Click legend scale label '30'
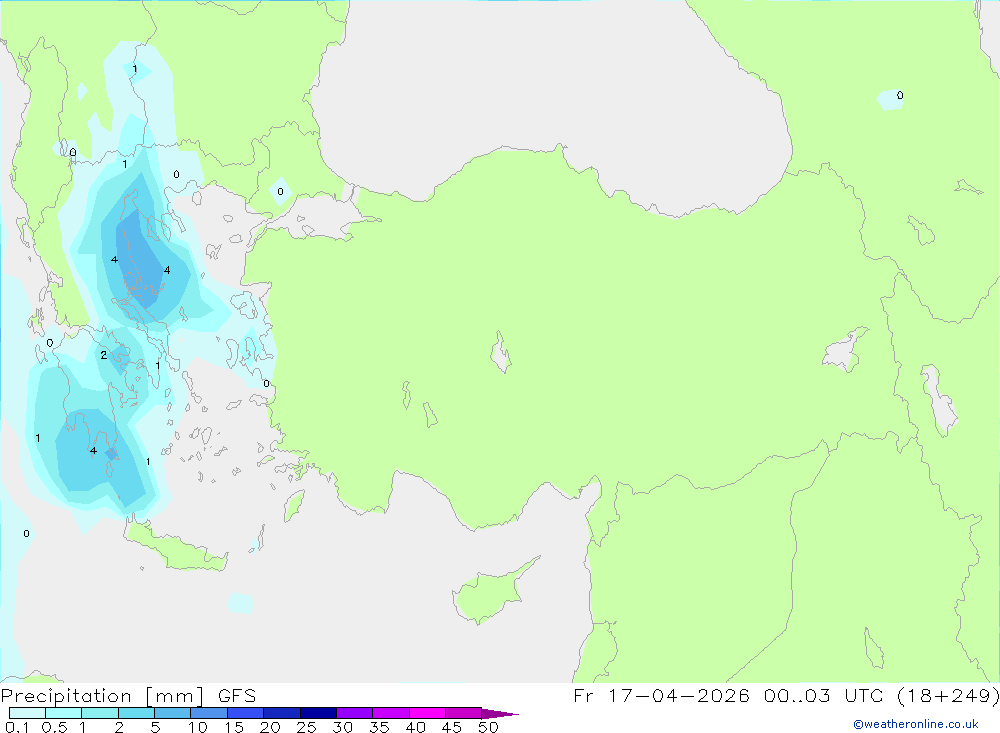Image resolution: width=1000 pixels, height=733 pixels. 342,727
